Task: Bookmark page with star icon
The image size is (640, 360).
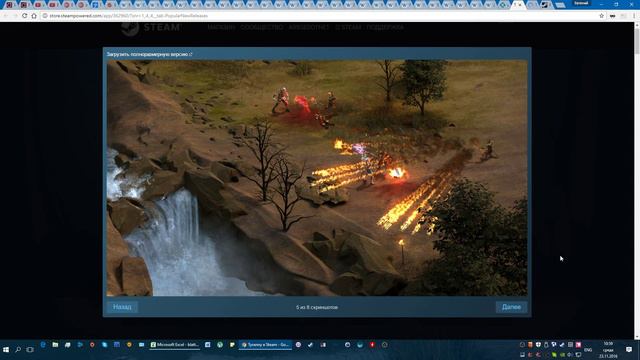Action: [601, 16]
